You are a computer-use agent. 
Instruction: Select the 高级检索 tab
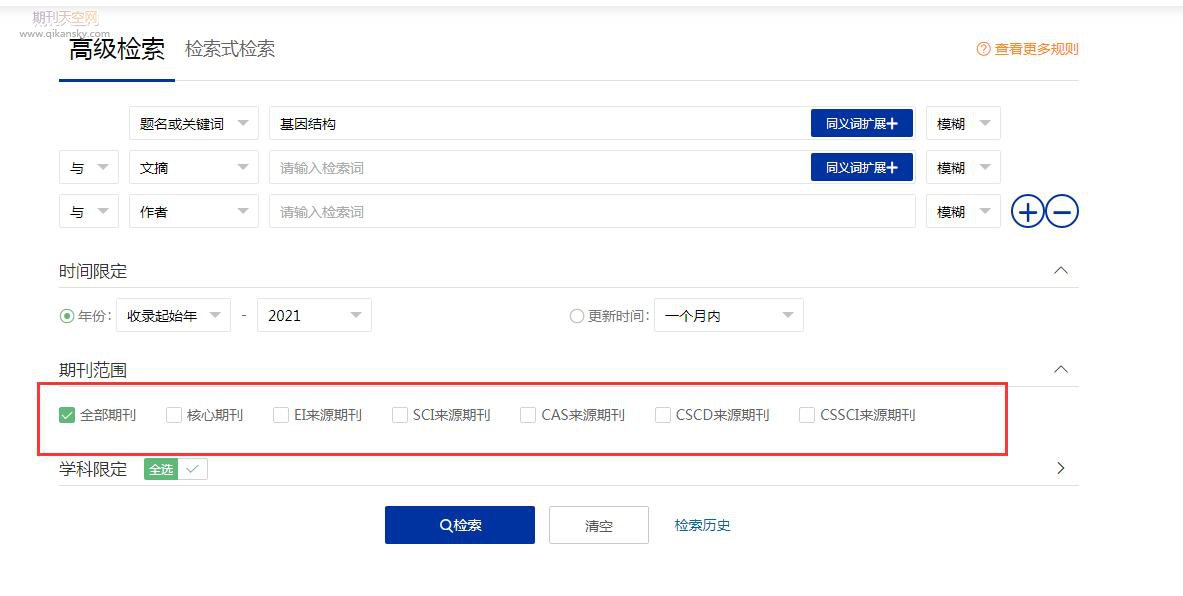tap(117, 50)
